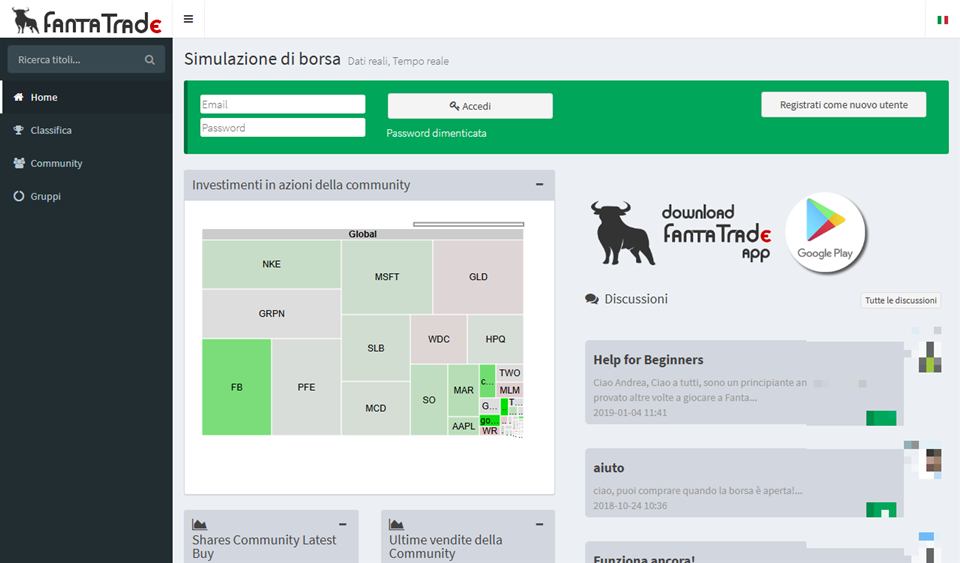
Task: Select the FB treemap tile
Action: click(237, 387)
